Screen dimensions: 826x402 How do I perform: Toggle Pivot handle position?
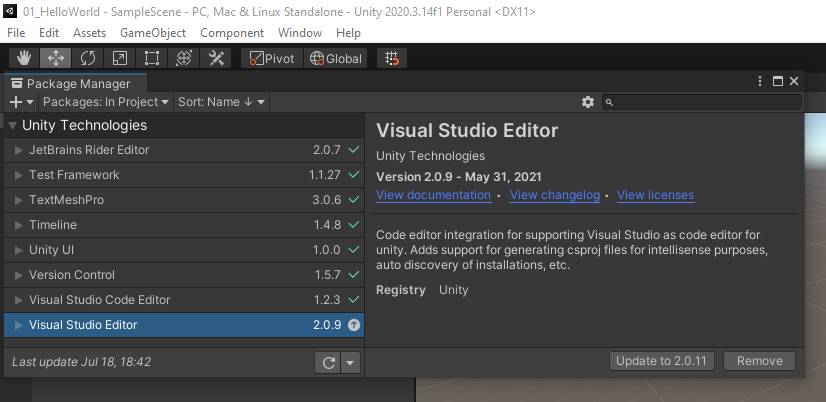272,58
